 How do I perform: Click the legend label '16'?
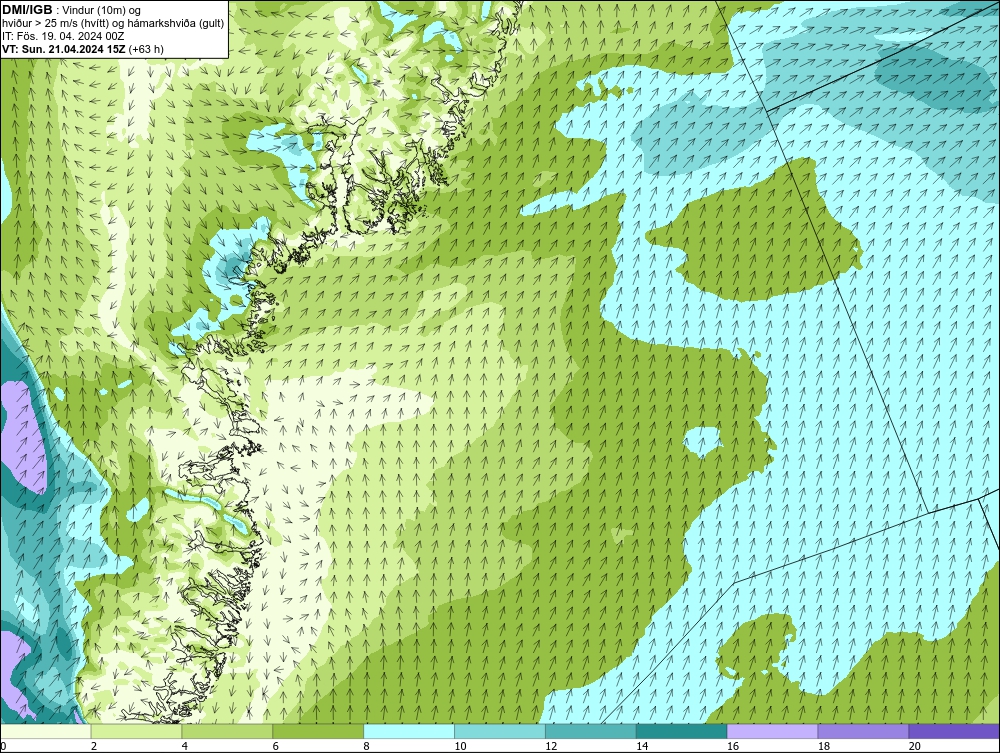(733, 746)
